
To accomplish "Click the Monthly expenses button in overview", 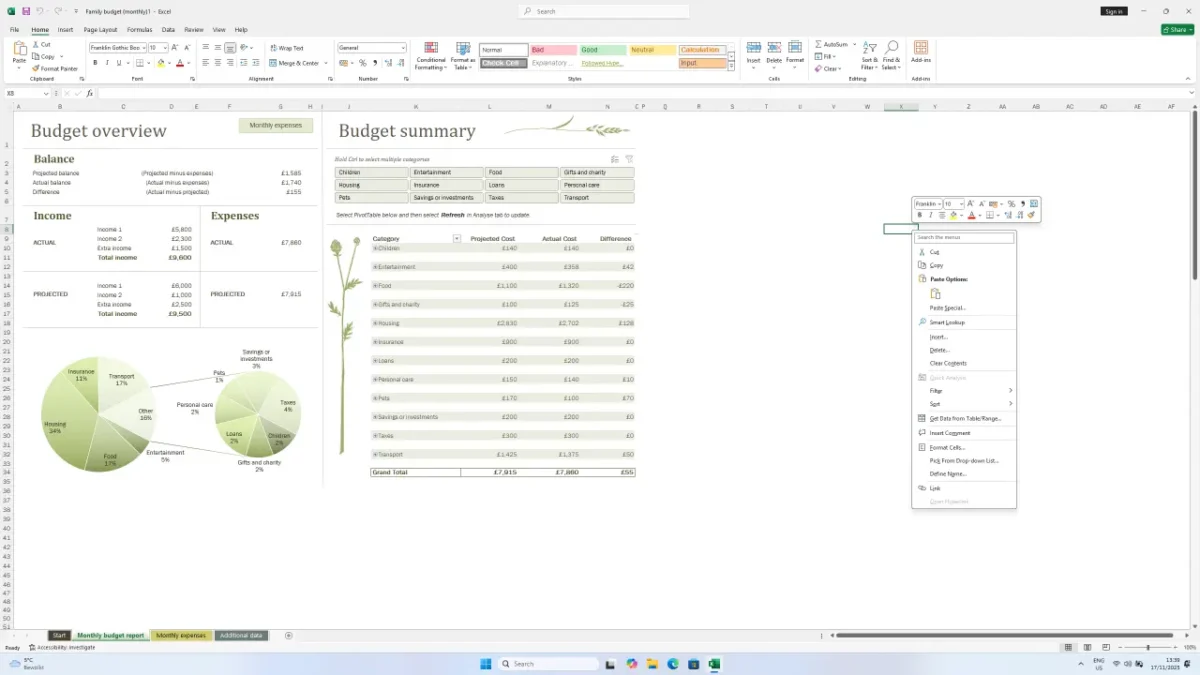I will tap(275, 125).
